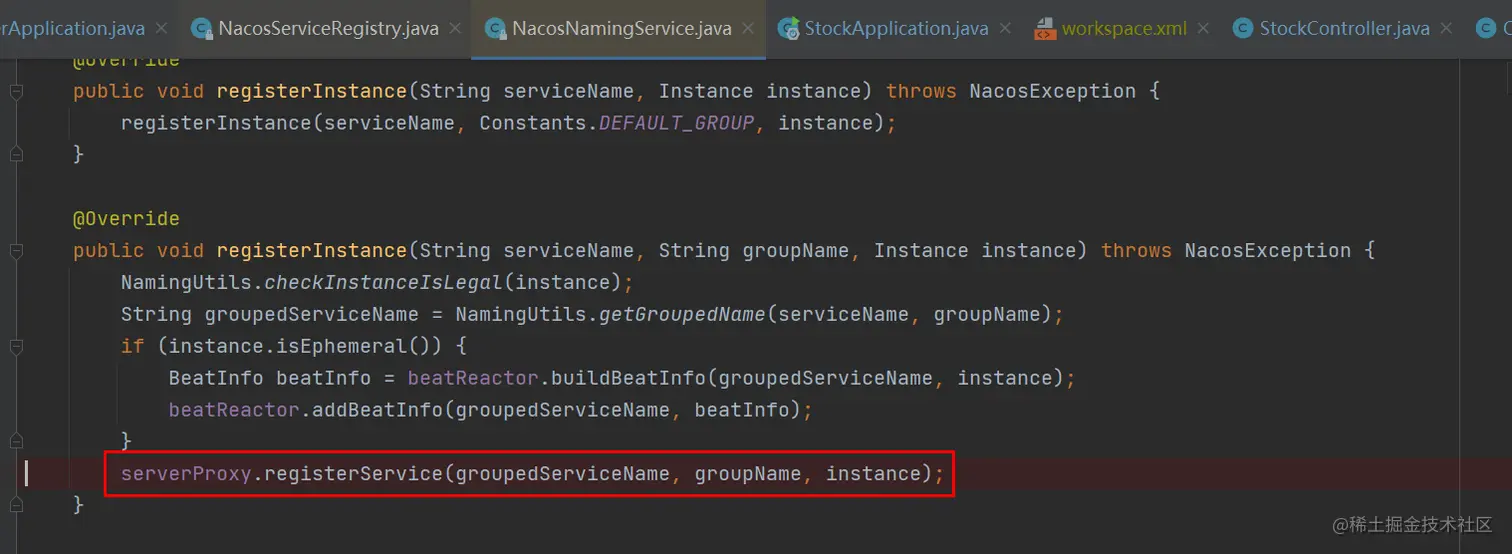Collapse the if isEphemeral block fold
The height and width of the screenshot is (554, 1512).
16,347
